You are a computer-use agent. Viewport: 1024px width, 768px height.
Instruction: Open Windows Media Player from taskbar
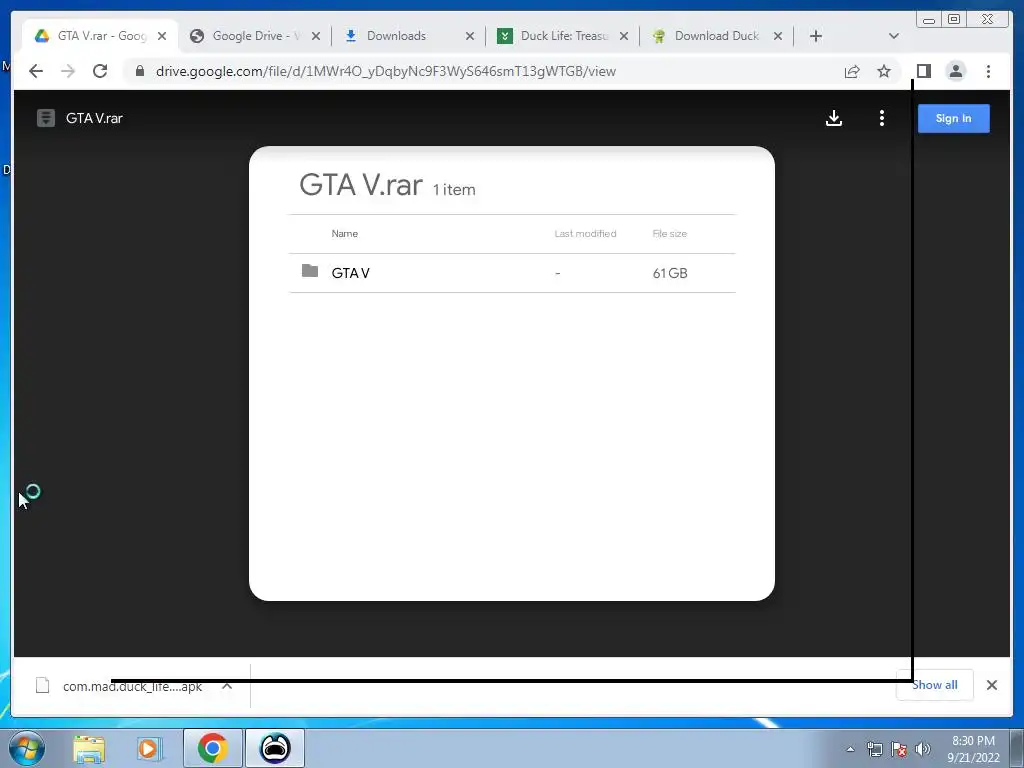tap(149, 748)
